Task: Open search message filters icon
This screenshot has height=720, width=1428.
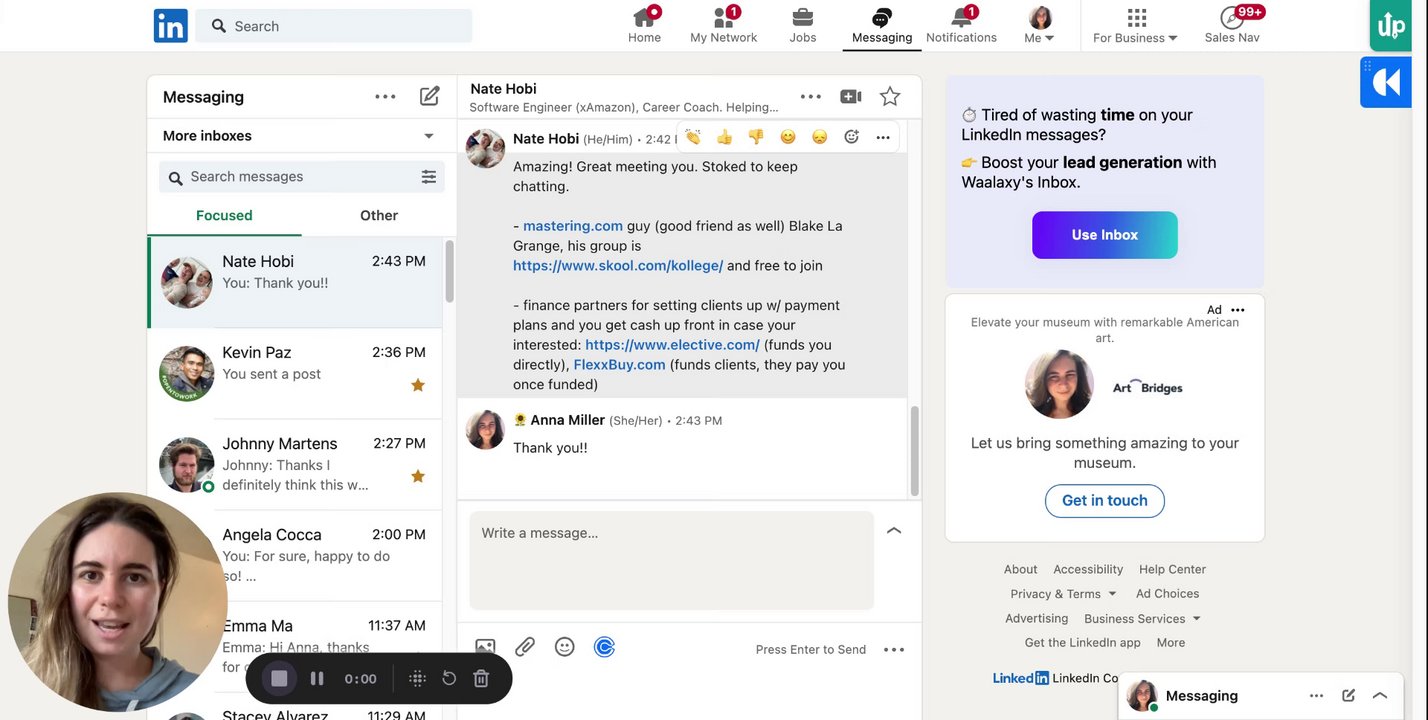Action: coord(428,177)
